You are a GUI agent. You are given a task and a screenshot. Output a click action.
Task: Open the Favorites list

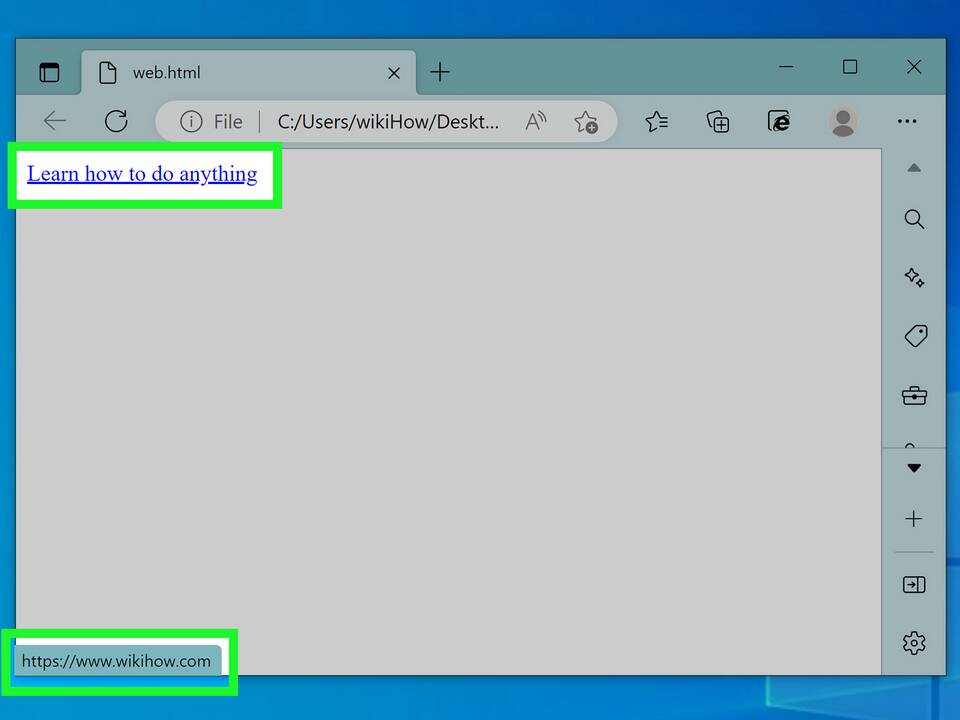(656, 121)
